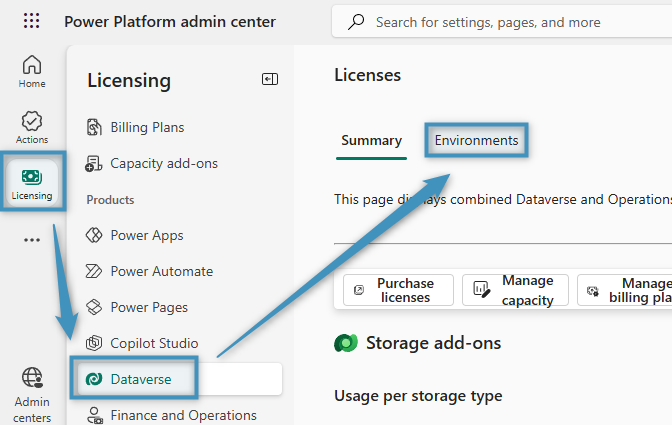
Task: Open the app launcher waffle icon
Action: [x=32, y=21]
